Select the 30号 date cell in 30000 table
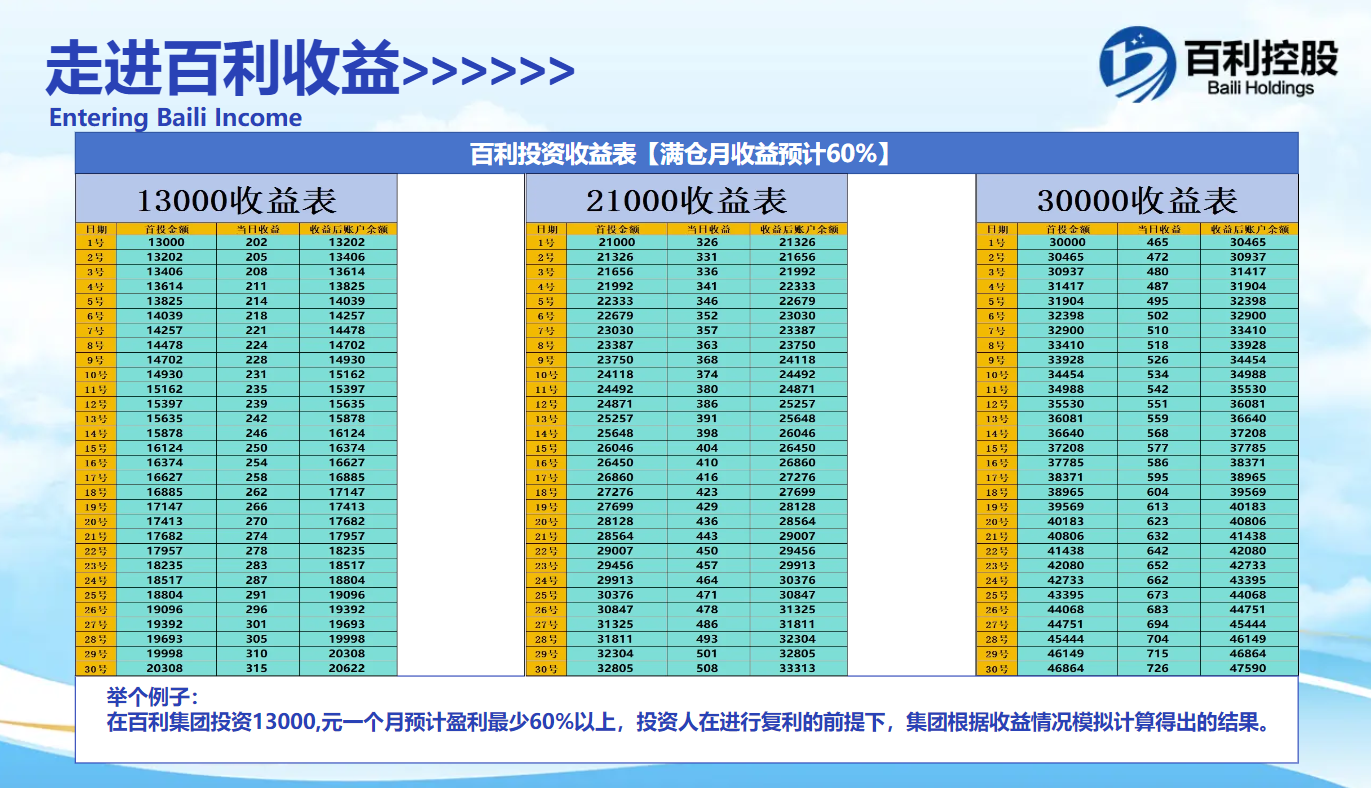 click(x=996, y=668)
